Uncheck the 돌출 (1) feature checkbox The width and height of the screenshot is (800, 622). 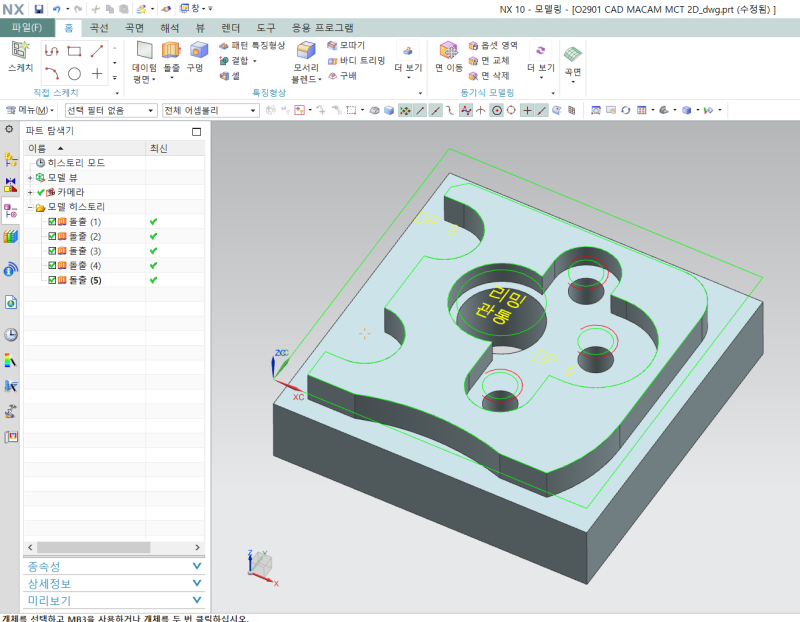pos(52,221)
